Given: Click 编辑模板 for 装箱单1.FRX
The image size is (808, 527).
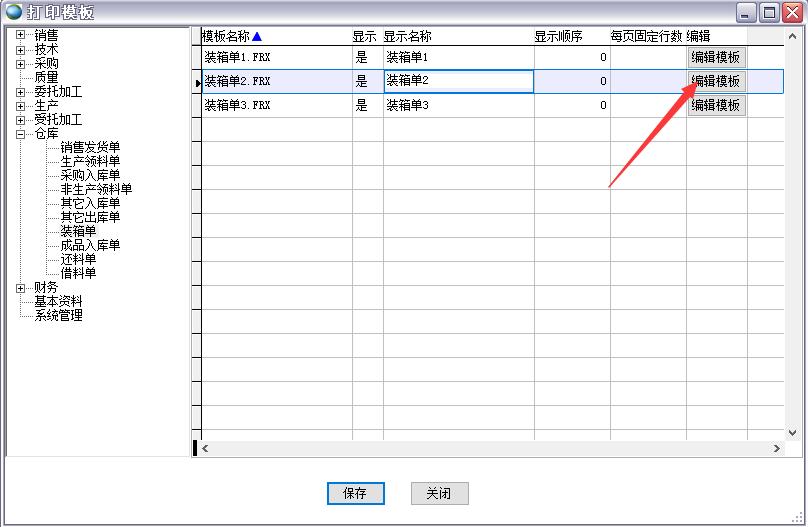Looking at the screenshot, I should 716,57.
